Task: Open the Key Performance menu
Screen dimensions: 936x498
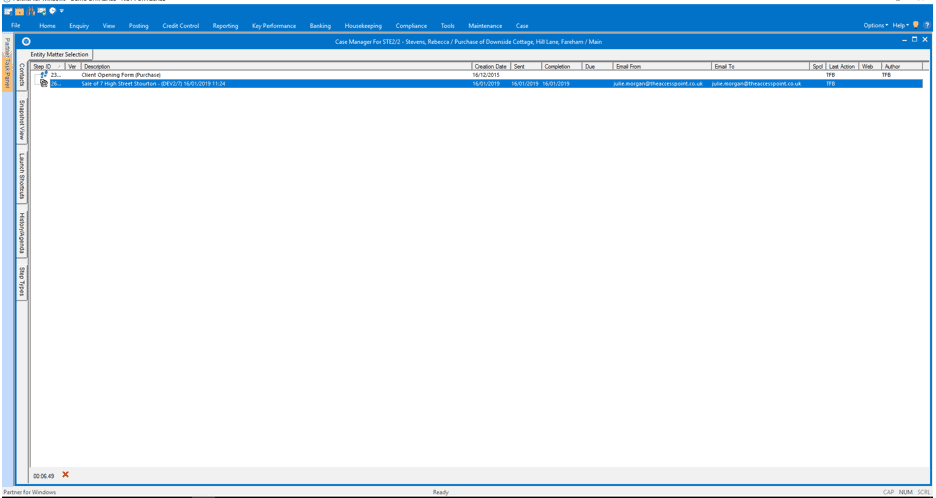Action: click(x=274, y=26)
